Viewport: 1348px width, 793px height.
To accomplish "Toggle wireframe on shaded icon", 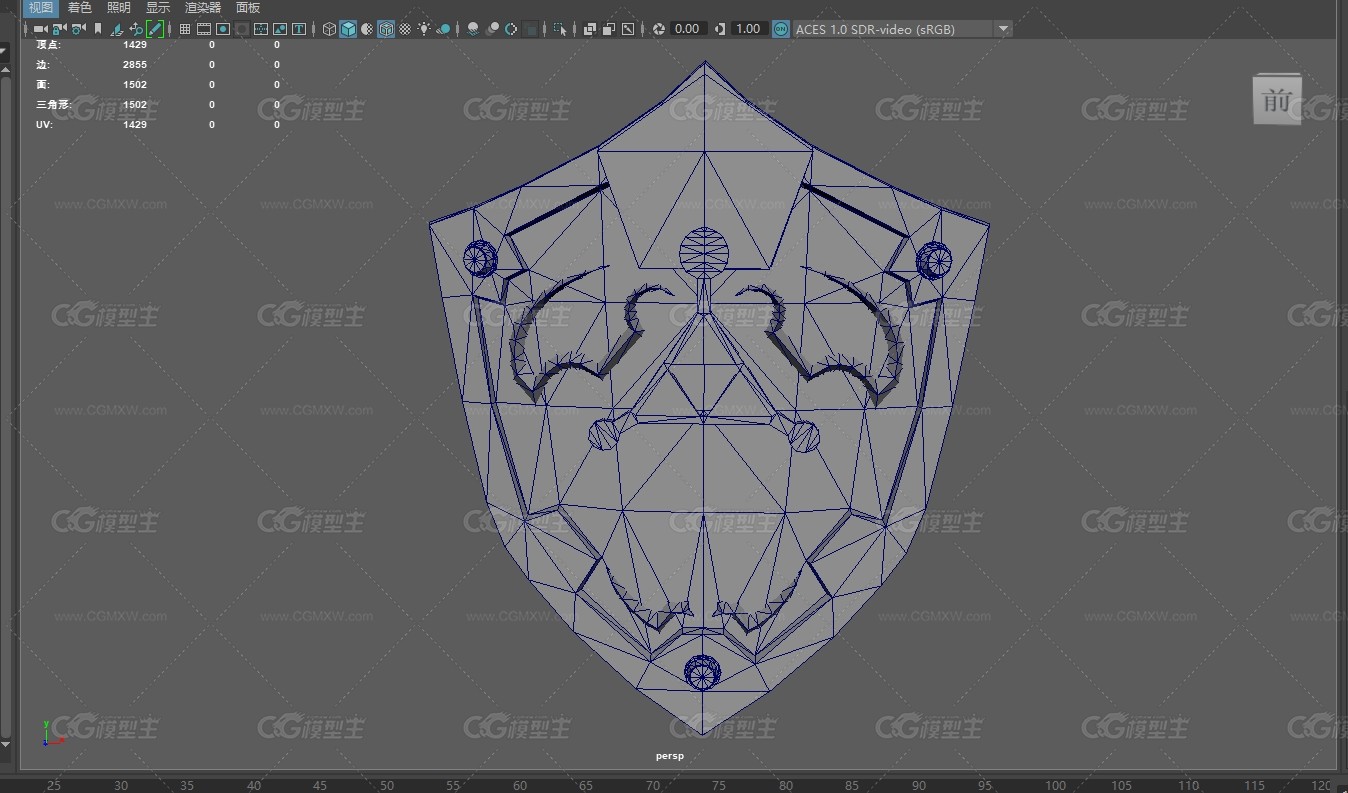I will click(x=385, y=29).
